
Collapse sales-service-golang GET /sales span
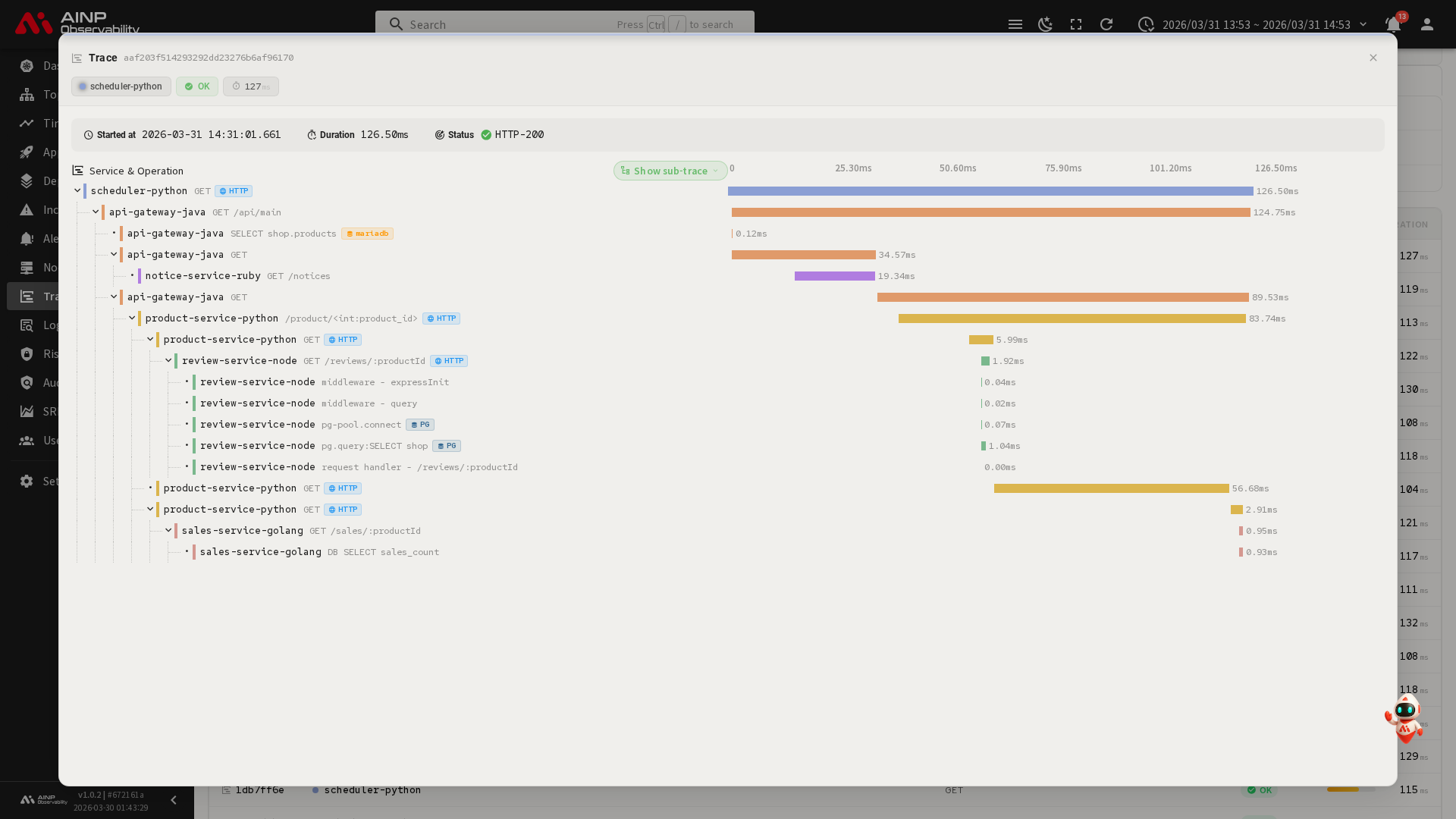[168, 531]
